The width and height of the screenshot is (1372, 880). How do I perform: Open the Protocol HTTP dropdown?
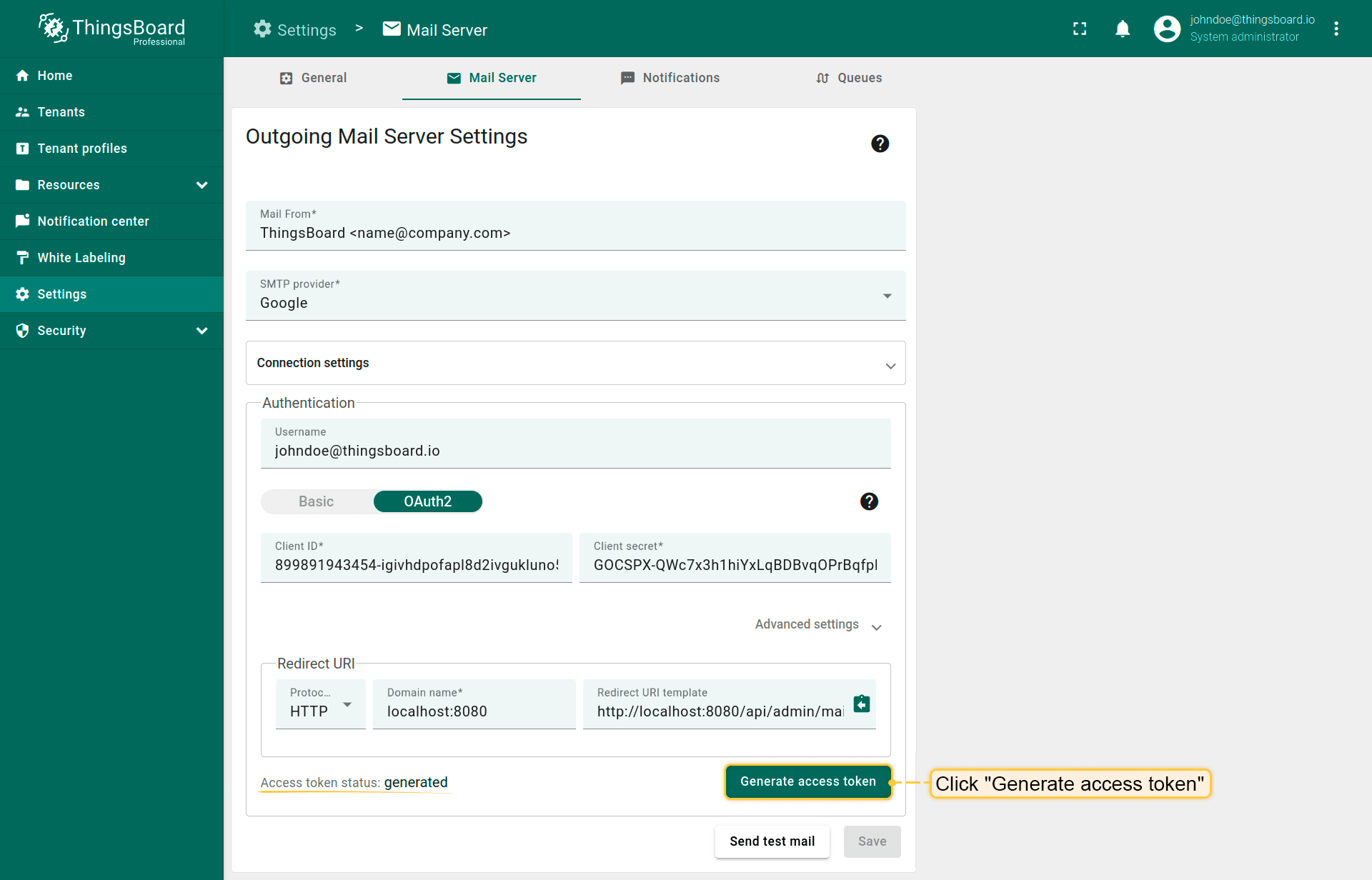320,704
